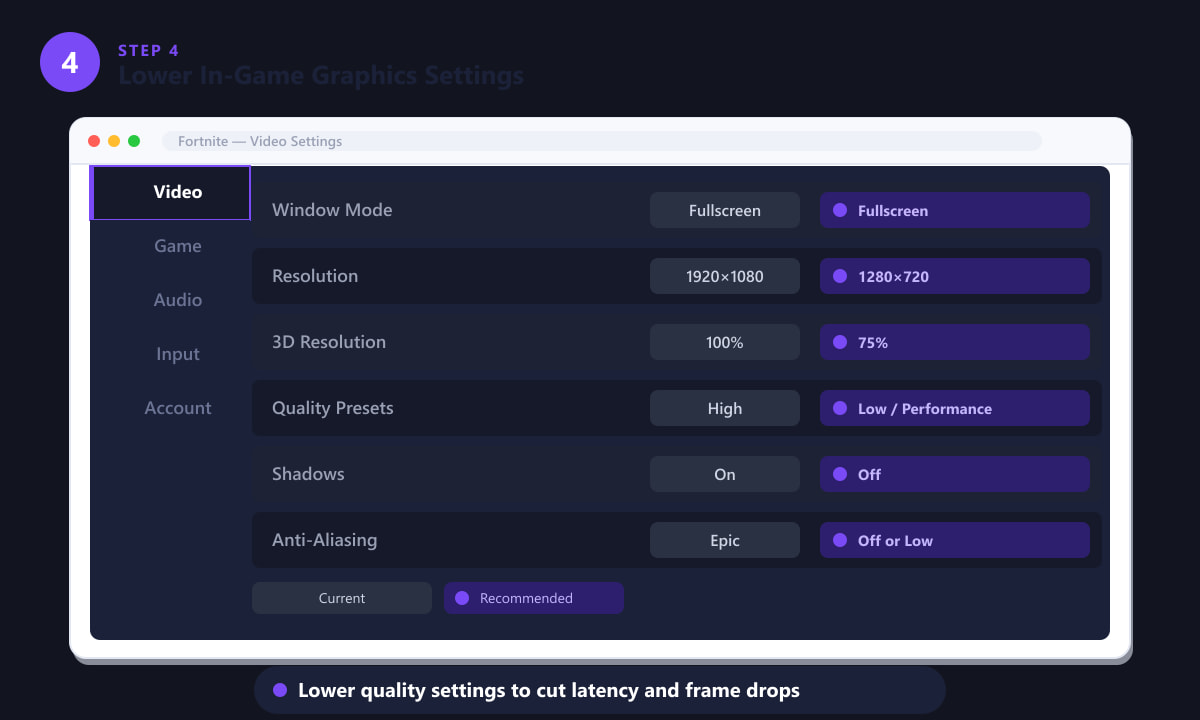Viewport: 1200px width, 720px height.
Task: Choose recommended Resolution 1280×720
Action: pyautogui.click(x=955, y=276)
